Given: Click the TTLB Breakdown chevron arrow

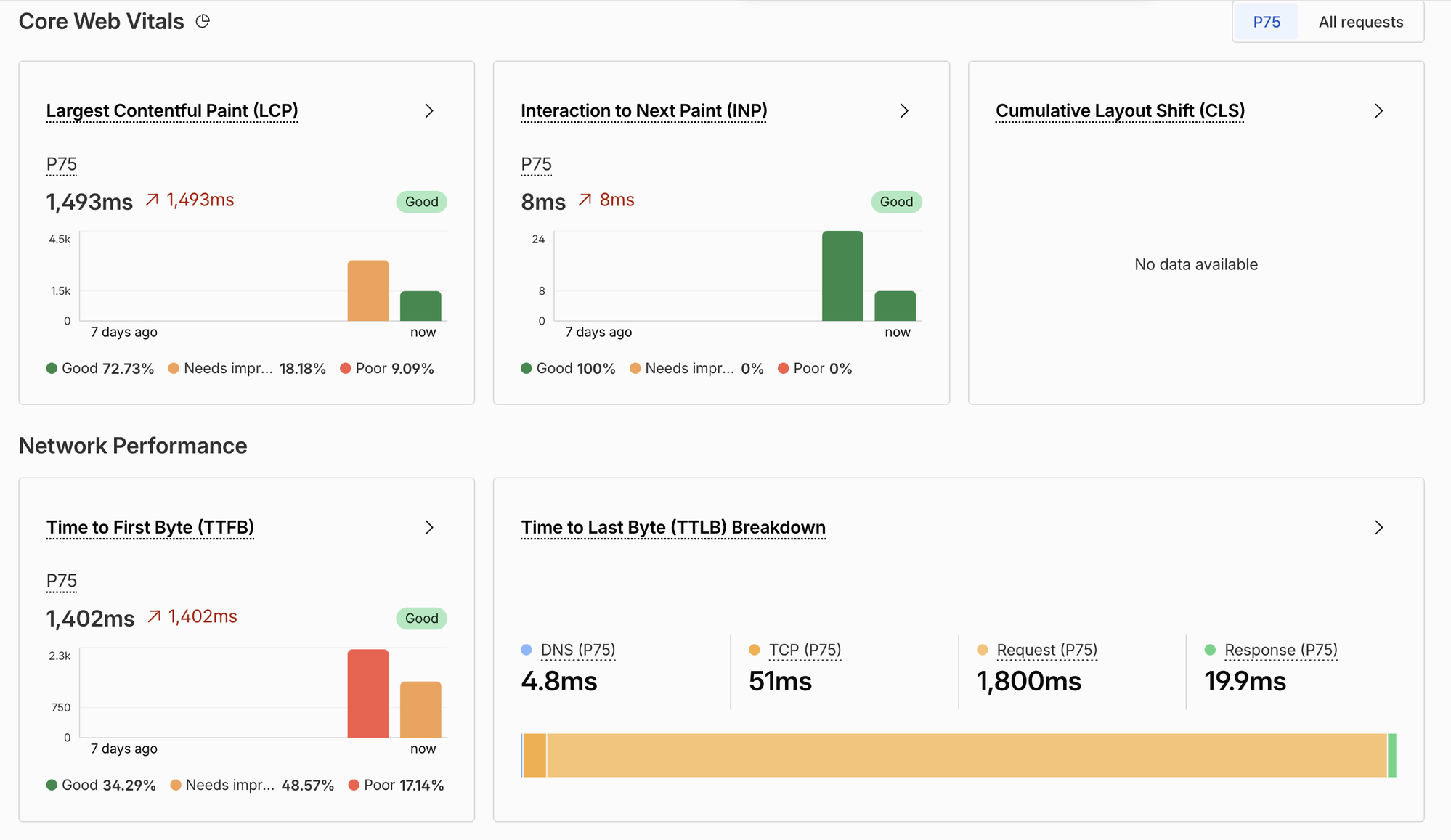Looking at the screenshot, I should coord(1378,527).
